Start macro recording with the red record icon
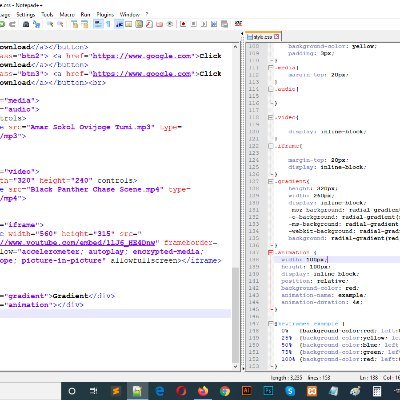The height and width of the screenshot is (400, 400). [183, 24]
